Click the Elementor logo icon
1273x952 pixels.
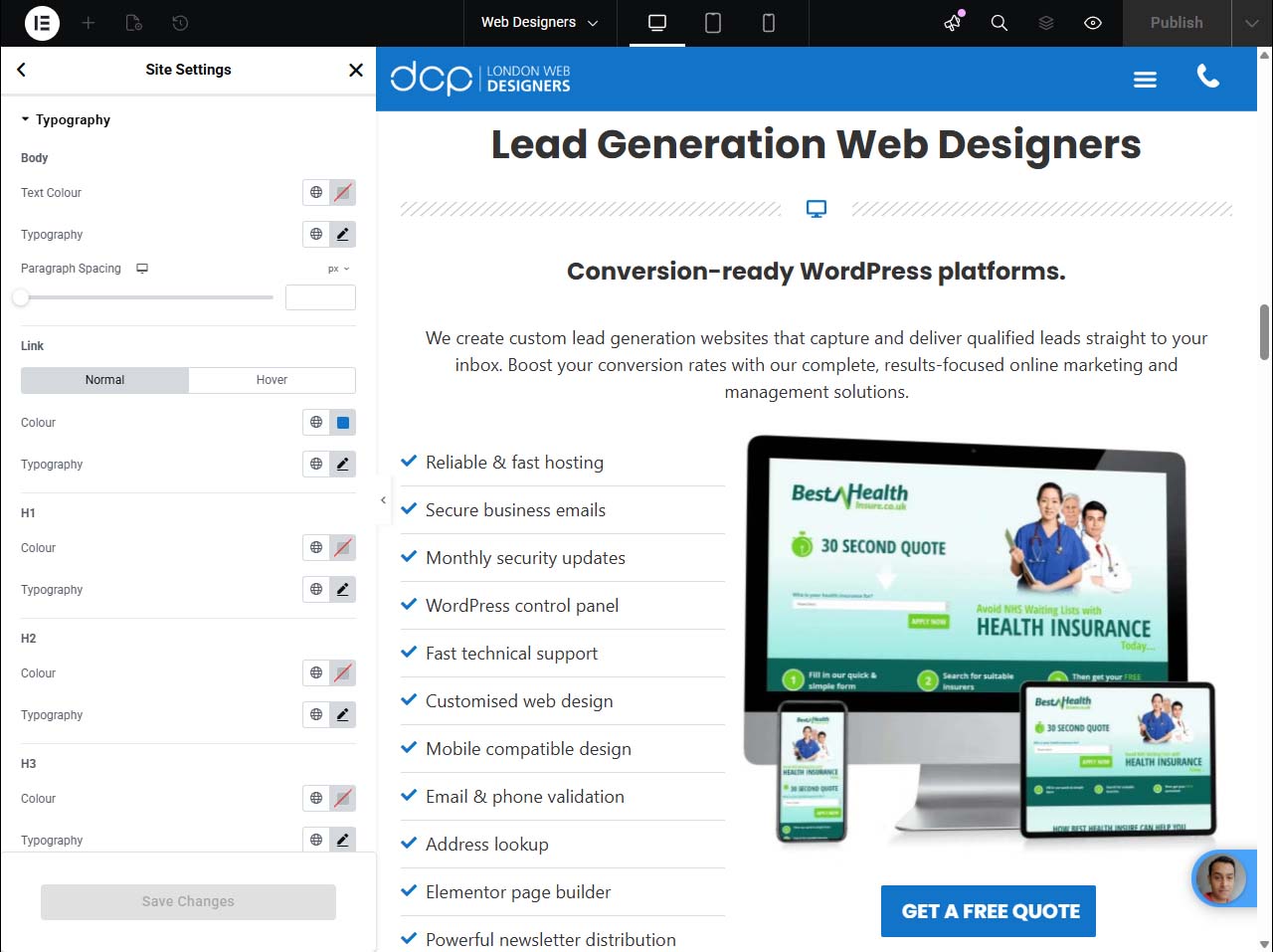coord(42,23)
